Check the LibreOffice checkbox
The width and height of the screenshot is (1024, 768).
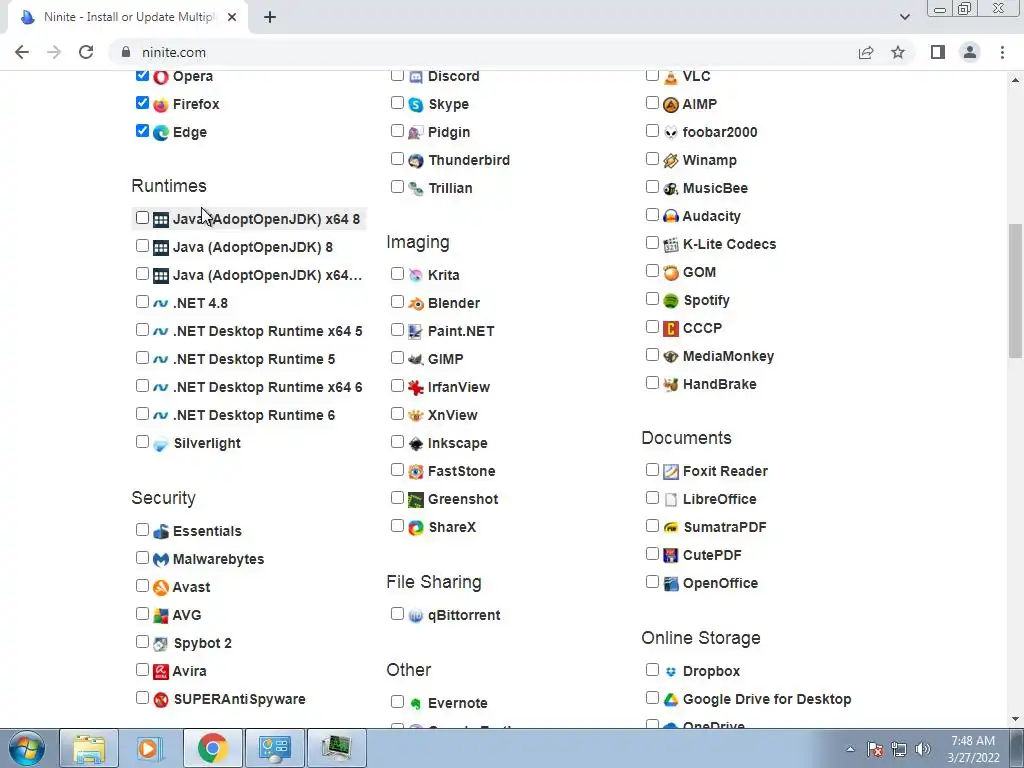point(652,498)
